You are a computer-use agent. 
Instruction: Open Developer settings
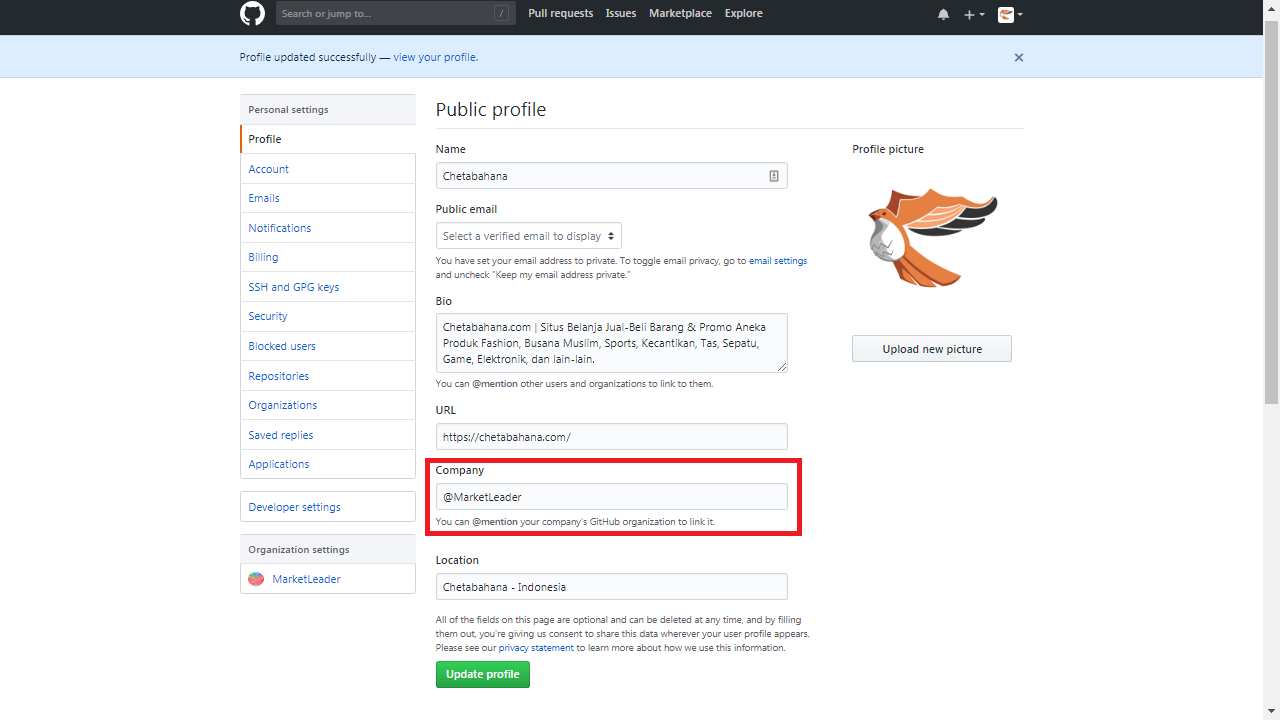[x=328, y=507]
